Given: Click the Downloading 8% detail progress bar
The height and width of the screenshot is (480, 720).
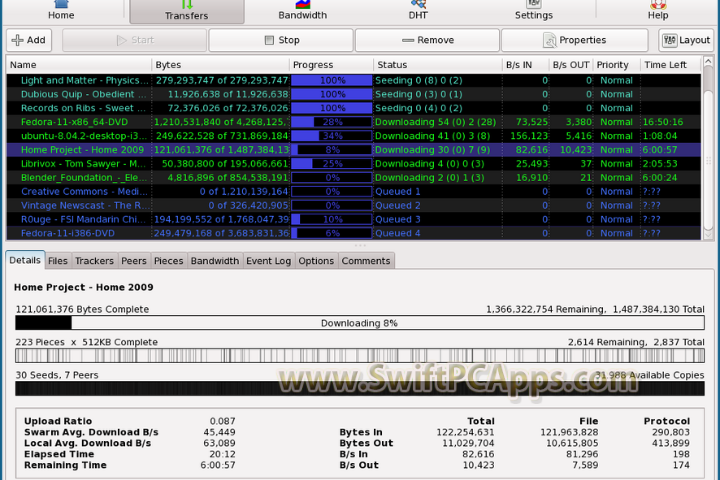Looking at the screenshot, I should coord(360,323).
